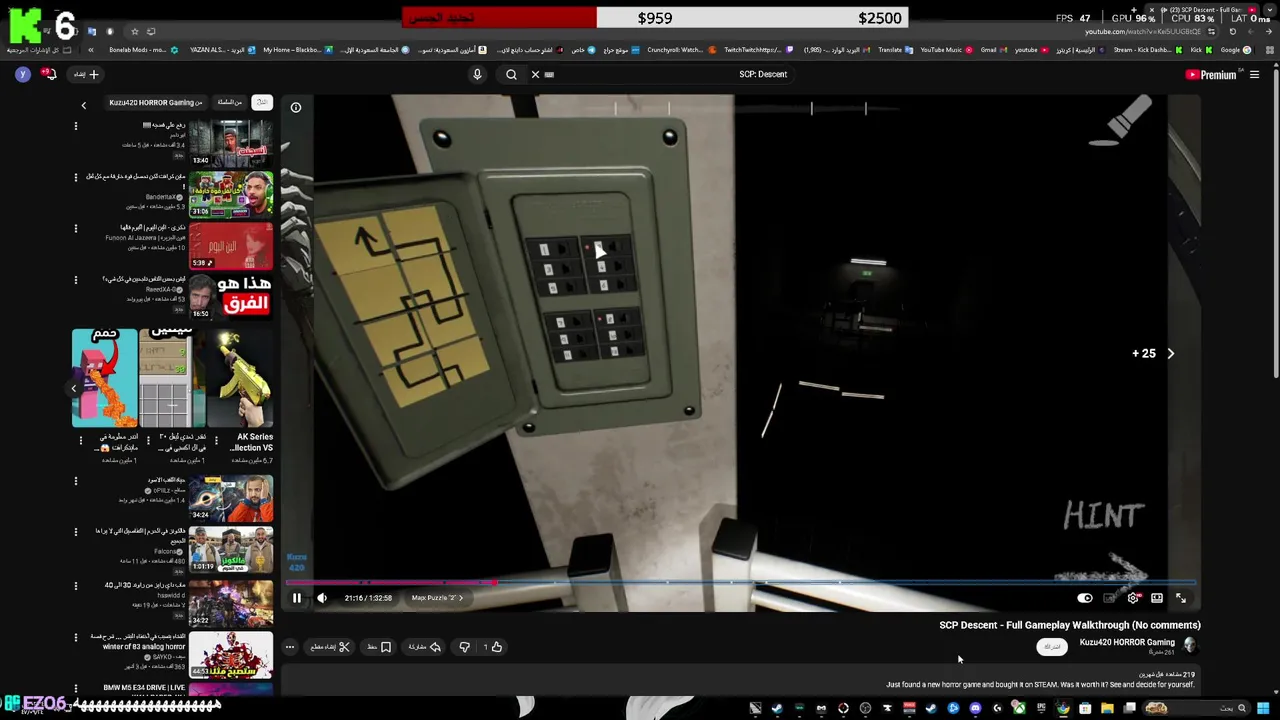
Task: Open options menu for 31:06 video
Action: (x=75, y=177)
